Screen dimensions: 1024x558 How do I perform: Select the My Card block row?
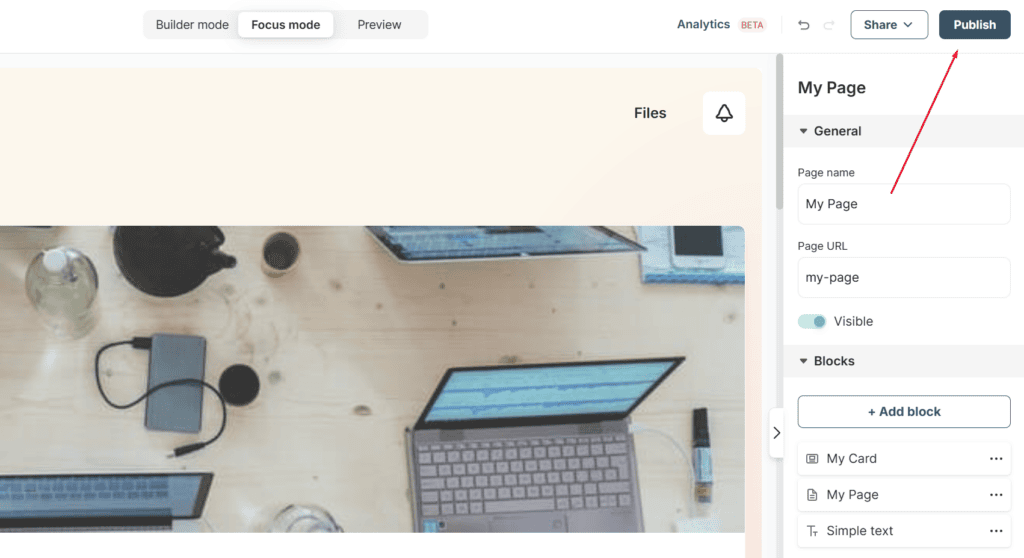904,459
